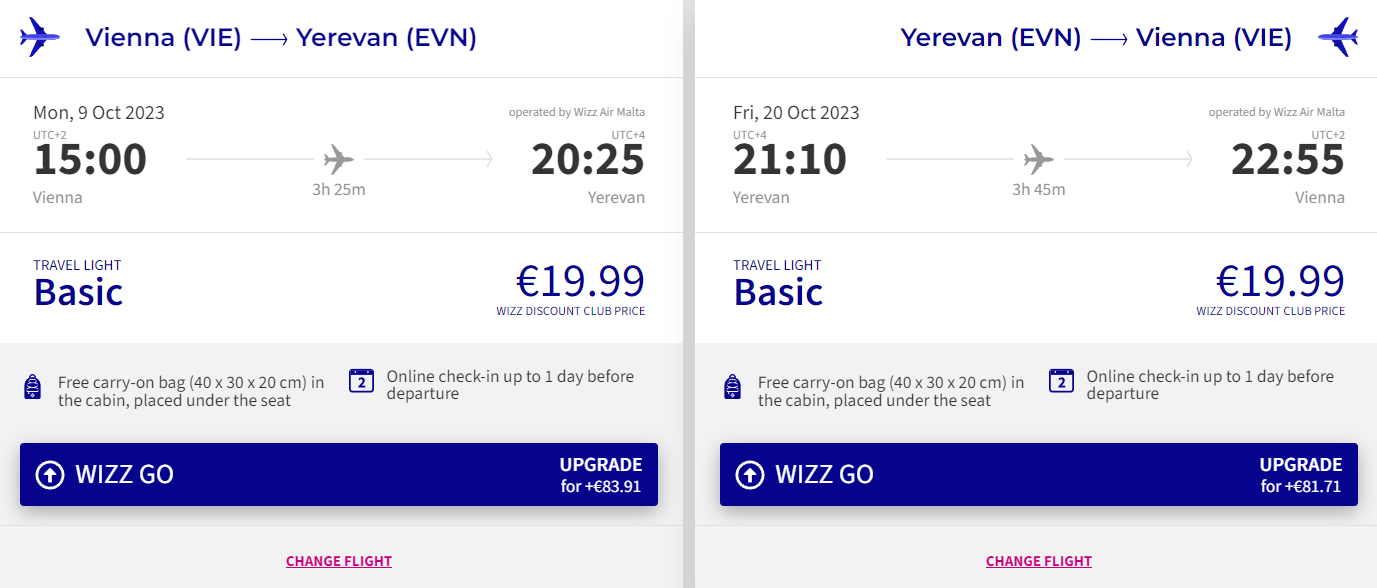Click the airplane icon beside Yerevan to Vienna header
Viewport: 1377px width, 588px height.
pyautogui.click(x=1337, y=37)
